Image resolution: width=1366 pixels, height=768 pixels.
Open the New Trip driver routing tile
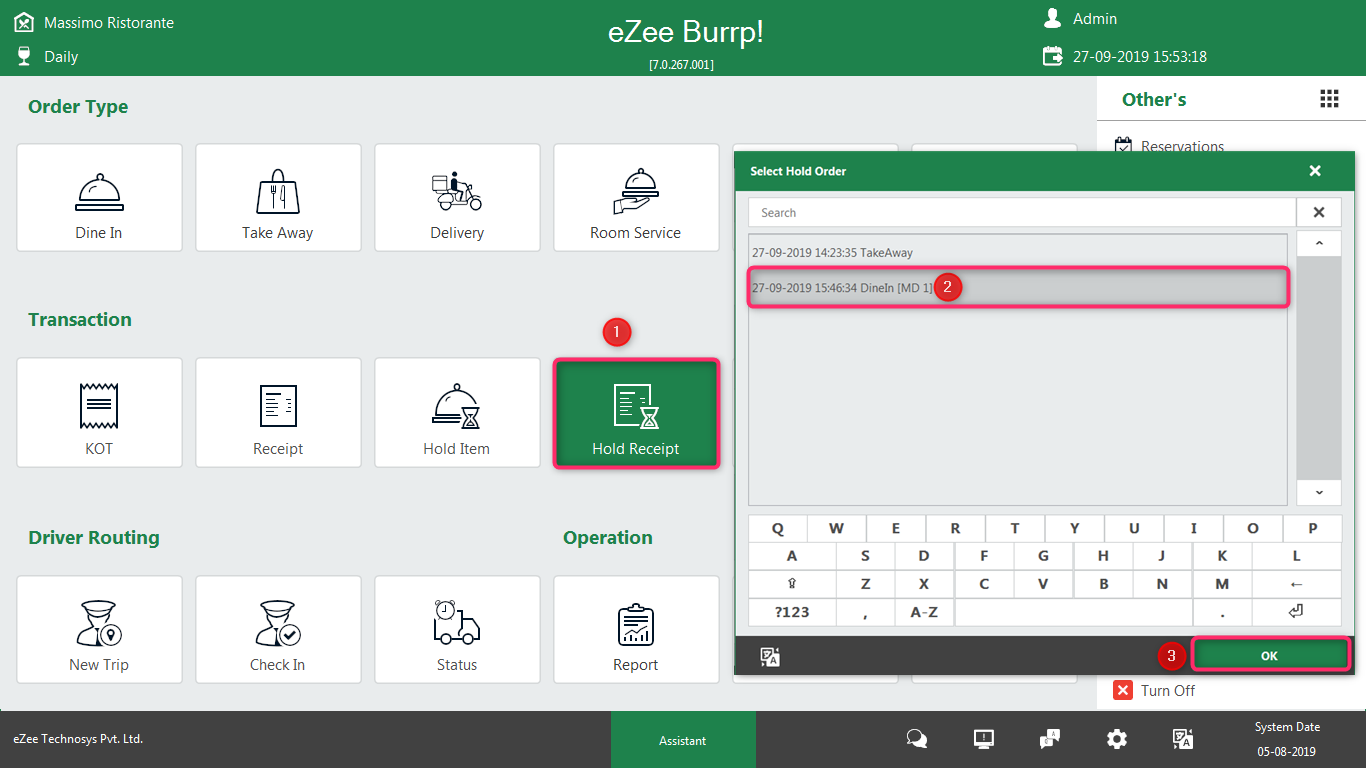tap(99, 629)
